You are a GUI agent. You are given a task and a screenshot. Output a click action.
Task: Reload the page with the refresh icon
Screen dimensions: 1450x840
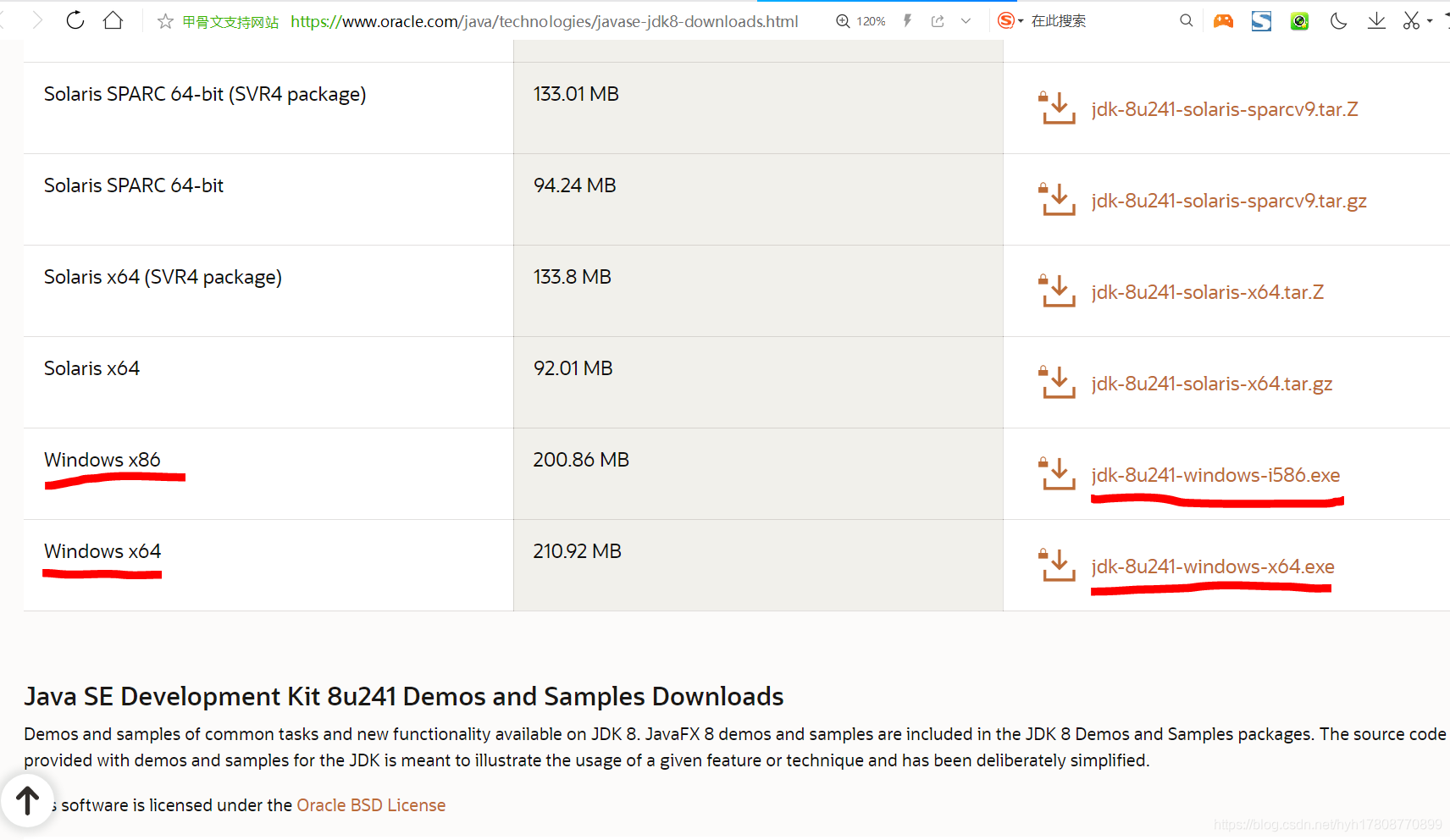coord(75,20)
